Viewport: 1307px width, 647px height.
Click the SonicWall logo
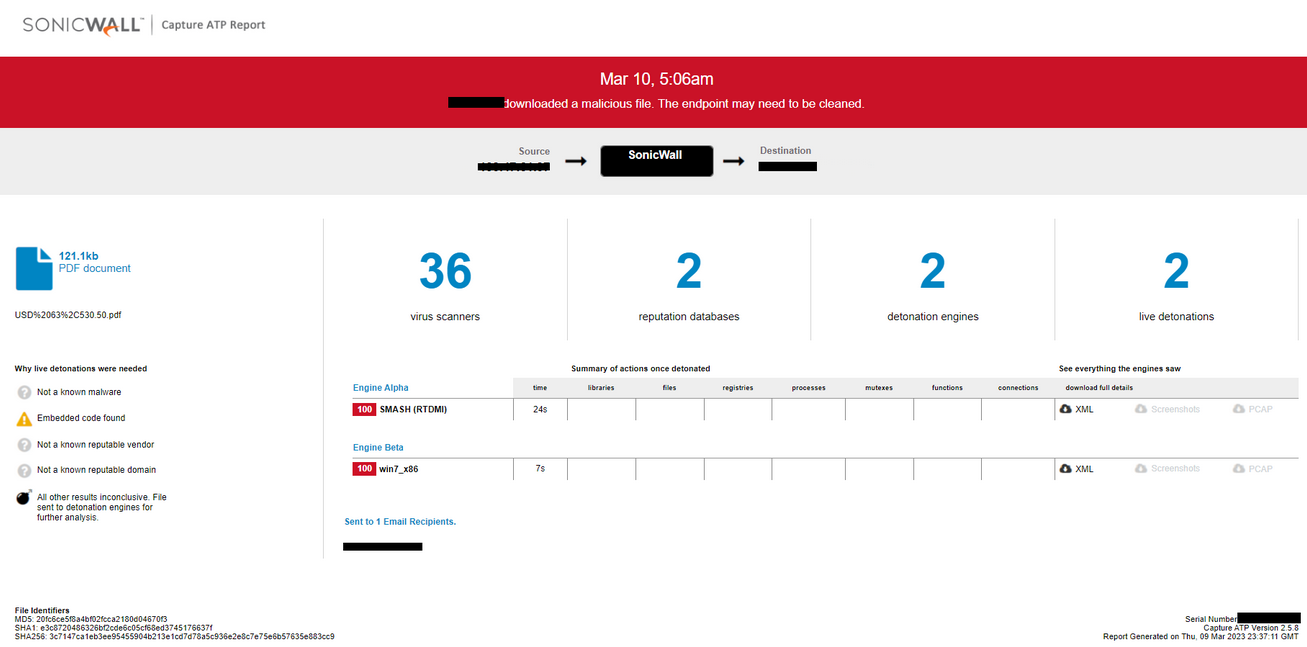(x=84, y=25)
